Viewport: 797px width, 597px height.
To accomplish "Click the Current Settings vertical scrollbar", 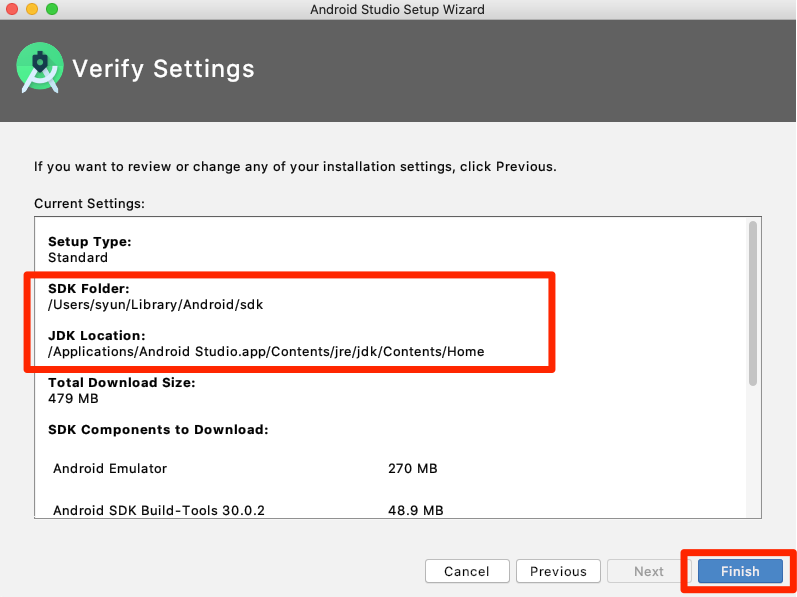I will click(x=753, y=303).
